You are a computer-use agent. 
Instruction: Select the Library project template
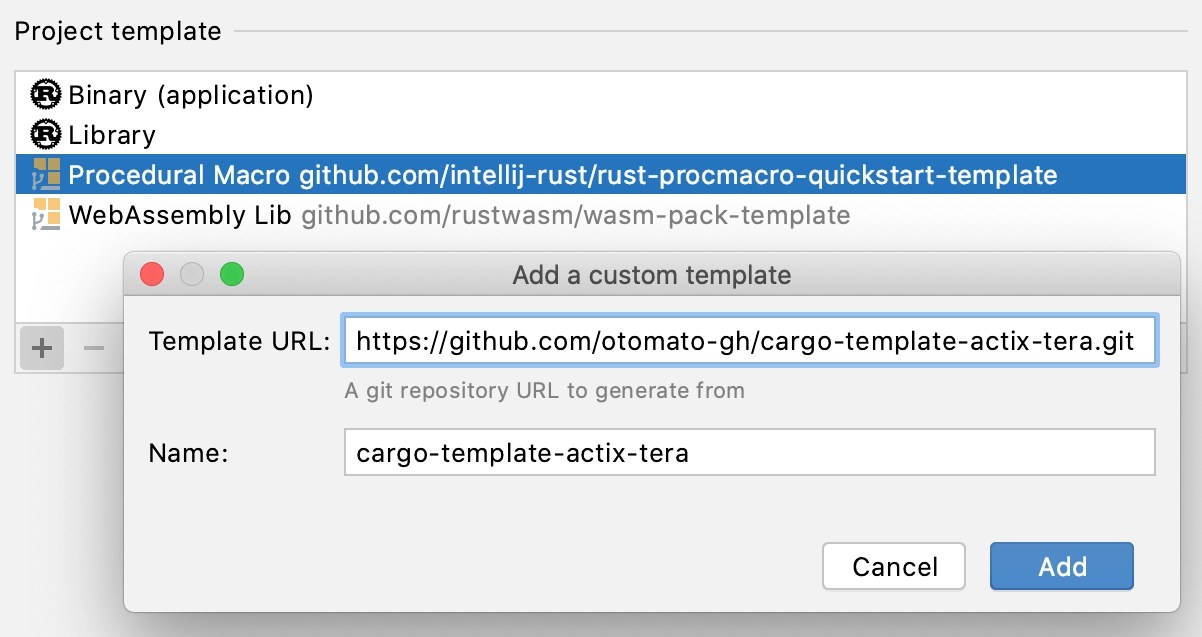pos(110,135)
